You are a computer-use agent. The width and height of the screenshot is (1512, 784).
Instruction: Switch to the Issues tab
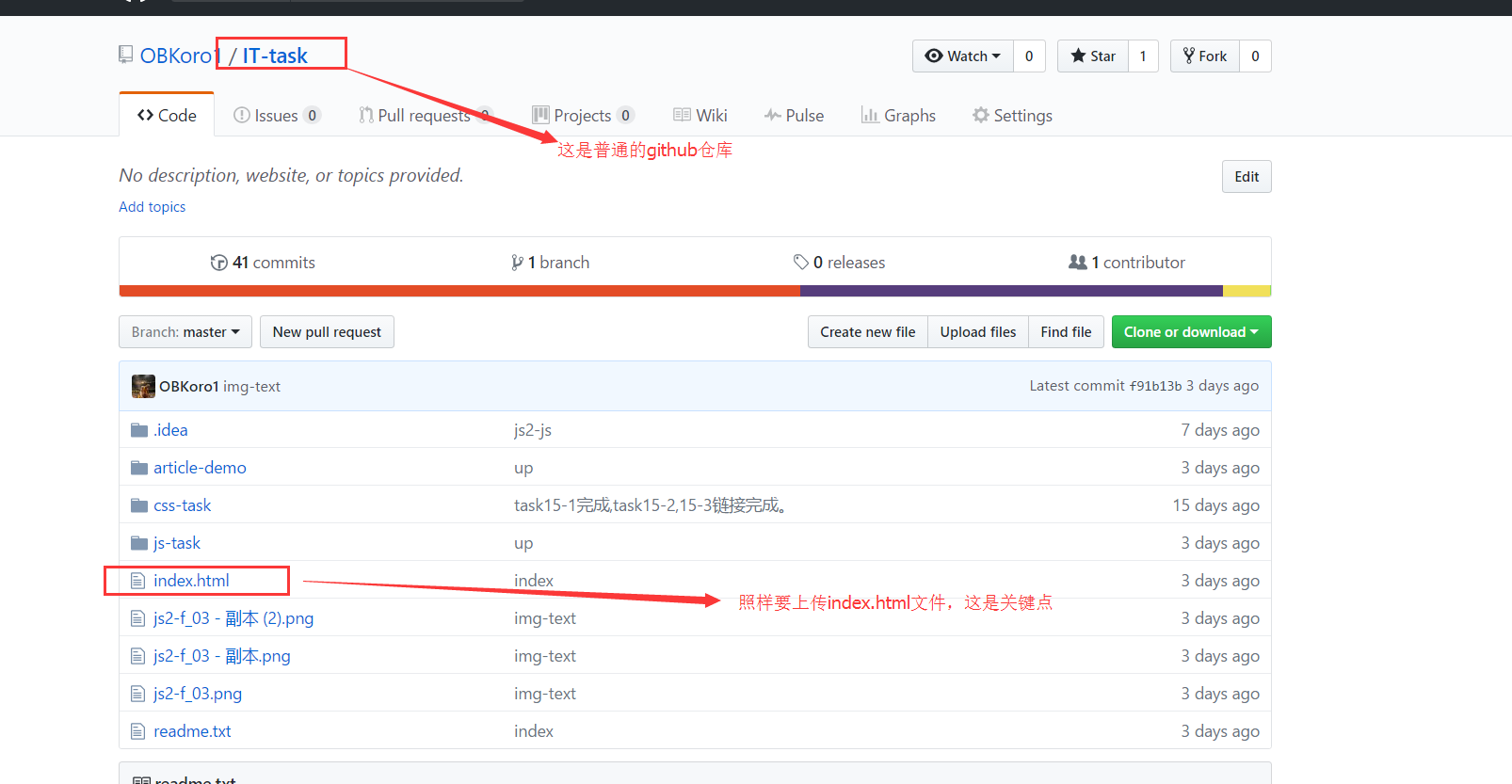[277, 115]
